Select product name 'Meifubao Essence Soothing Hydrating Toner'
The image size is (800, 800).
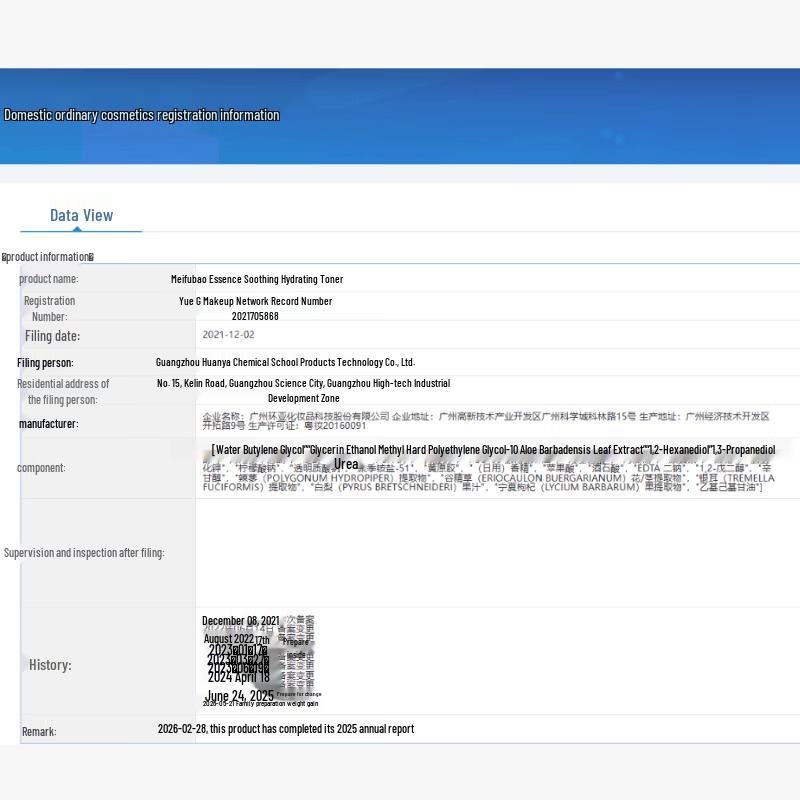pos(257,279)
